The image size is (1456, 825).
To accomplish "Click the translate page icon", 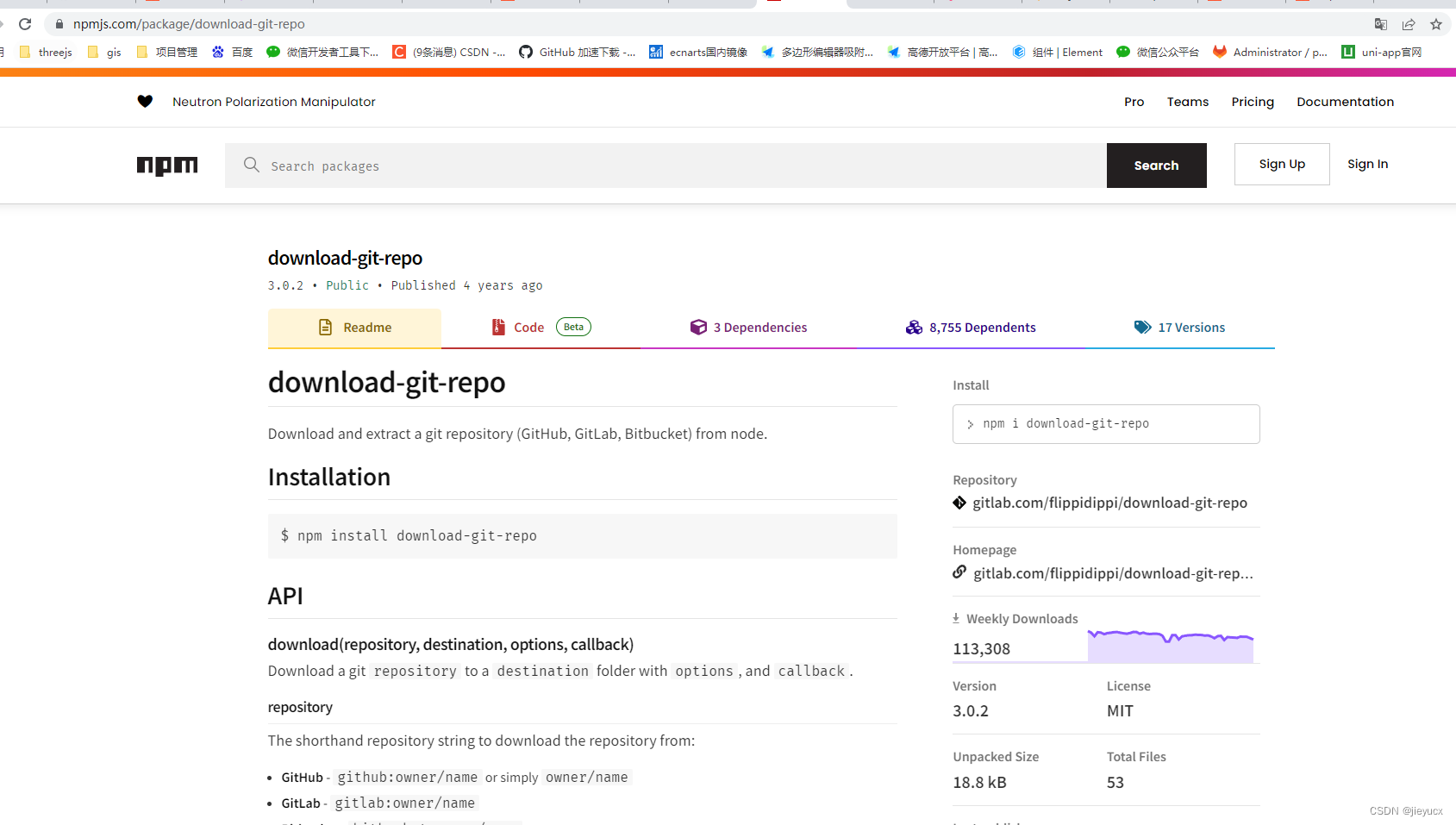I will (1381, 24).
